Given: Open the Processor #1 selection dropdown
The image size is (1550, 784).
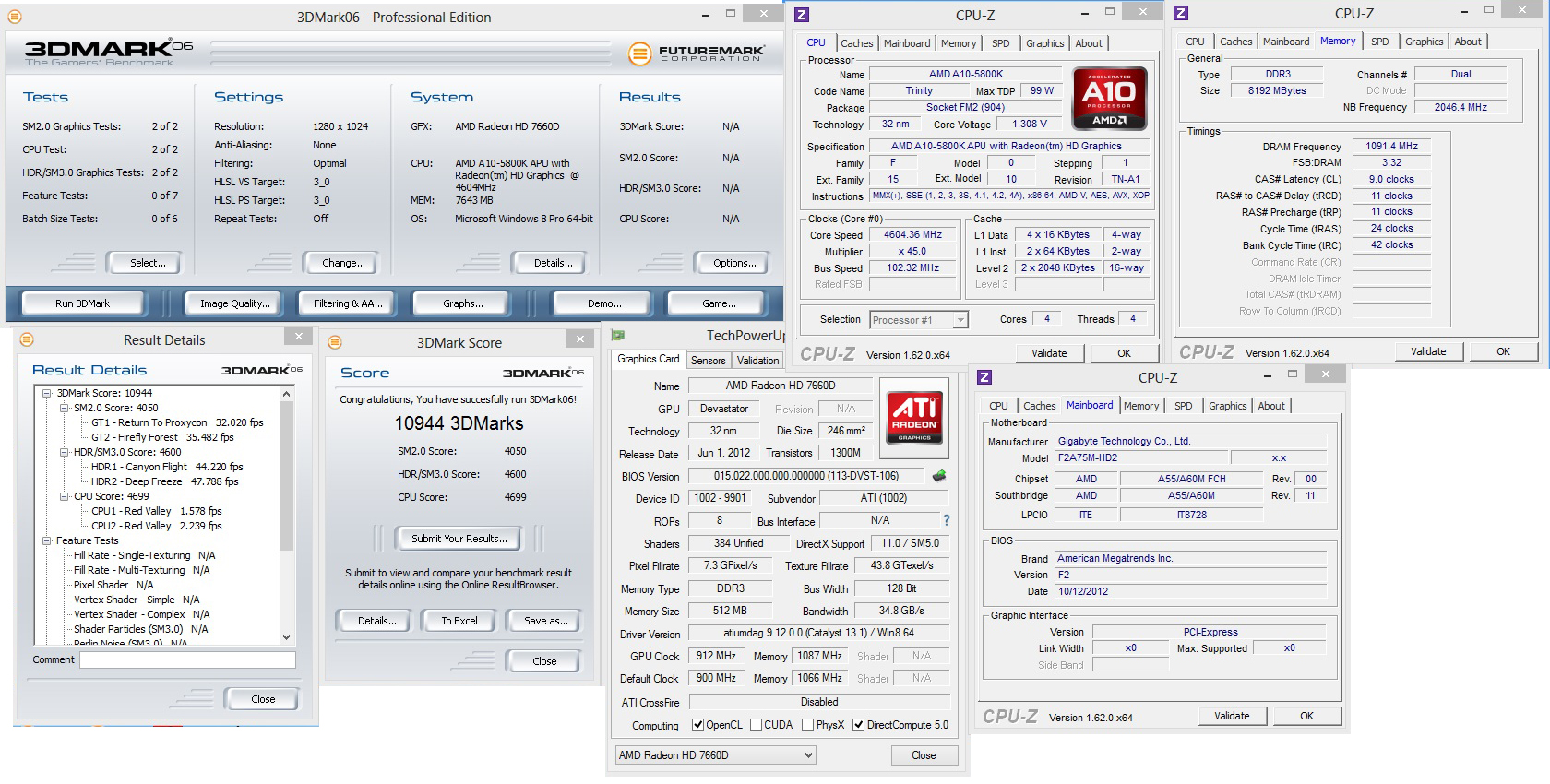Looking at the screenshot, I should click(x=960, y=320).
